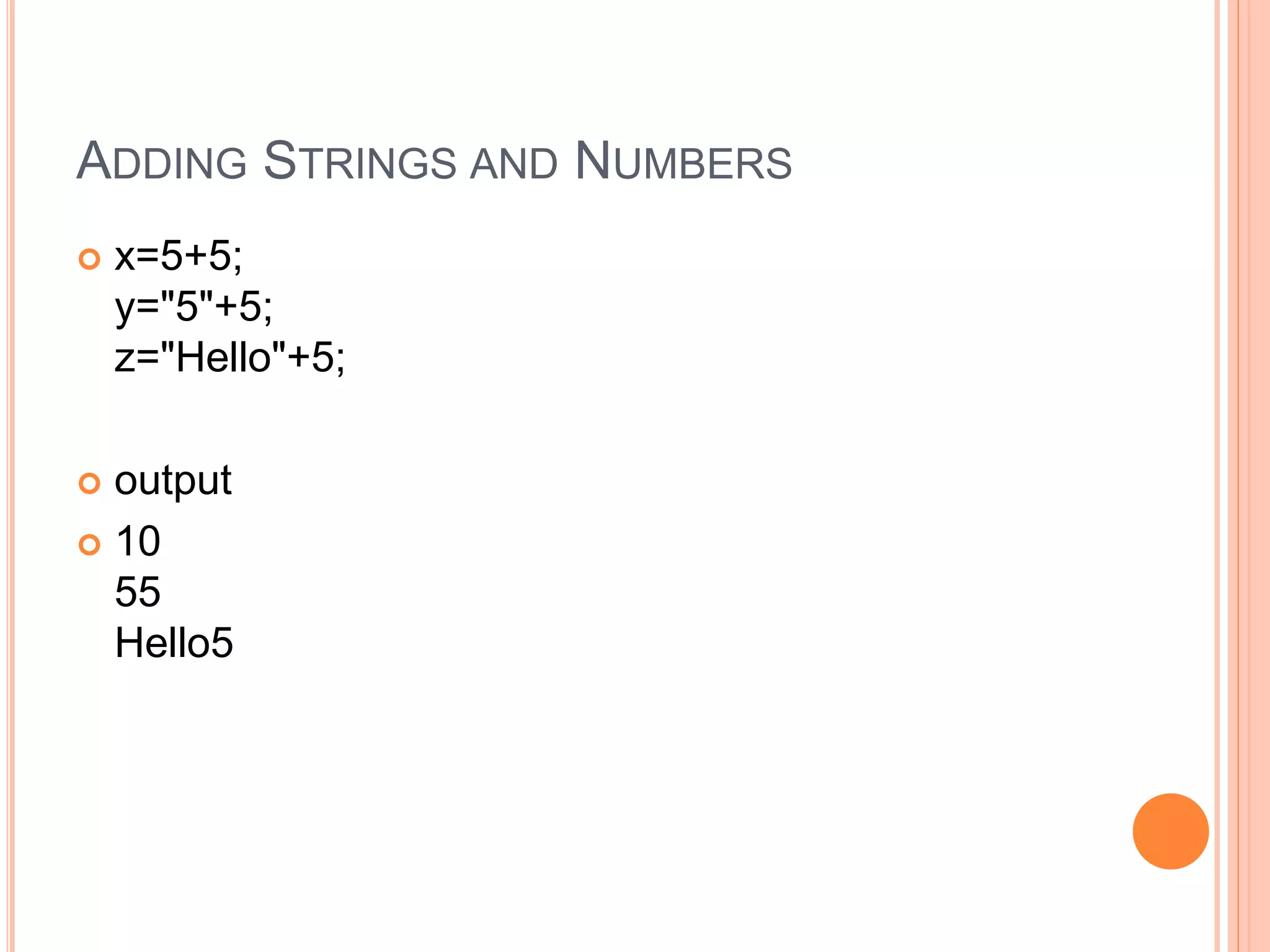Click the bullet icon beside number 10
Screen dimensions: 1270x952
tap(89, 544)
